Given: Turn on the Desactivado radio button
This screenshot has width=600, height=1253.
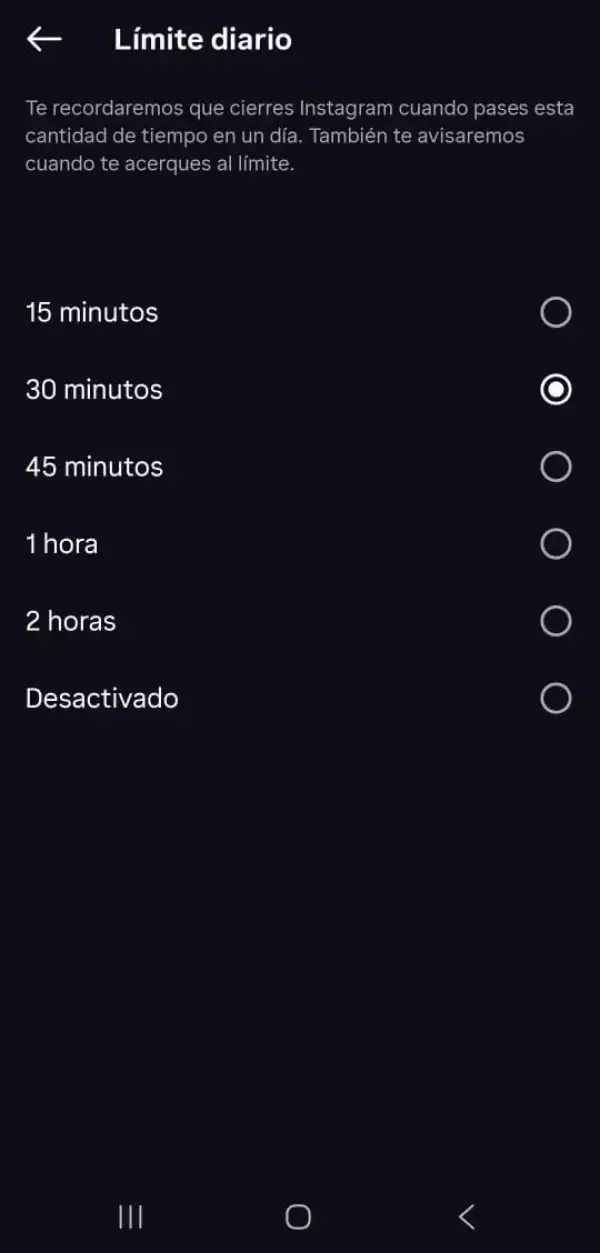Looking at the screenshot, I should 555,698.
